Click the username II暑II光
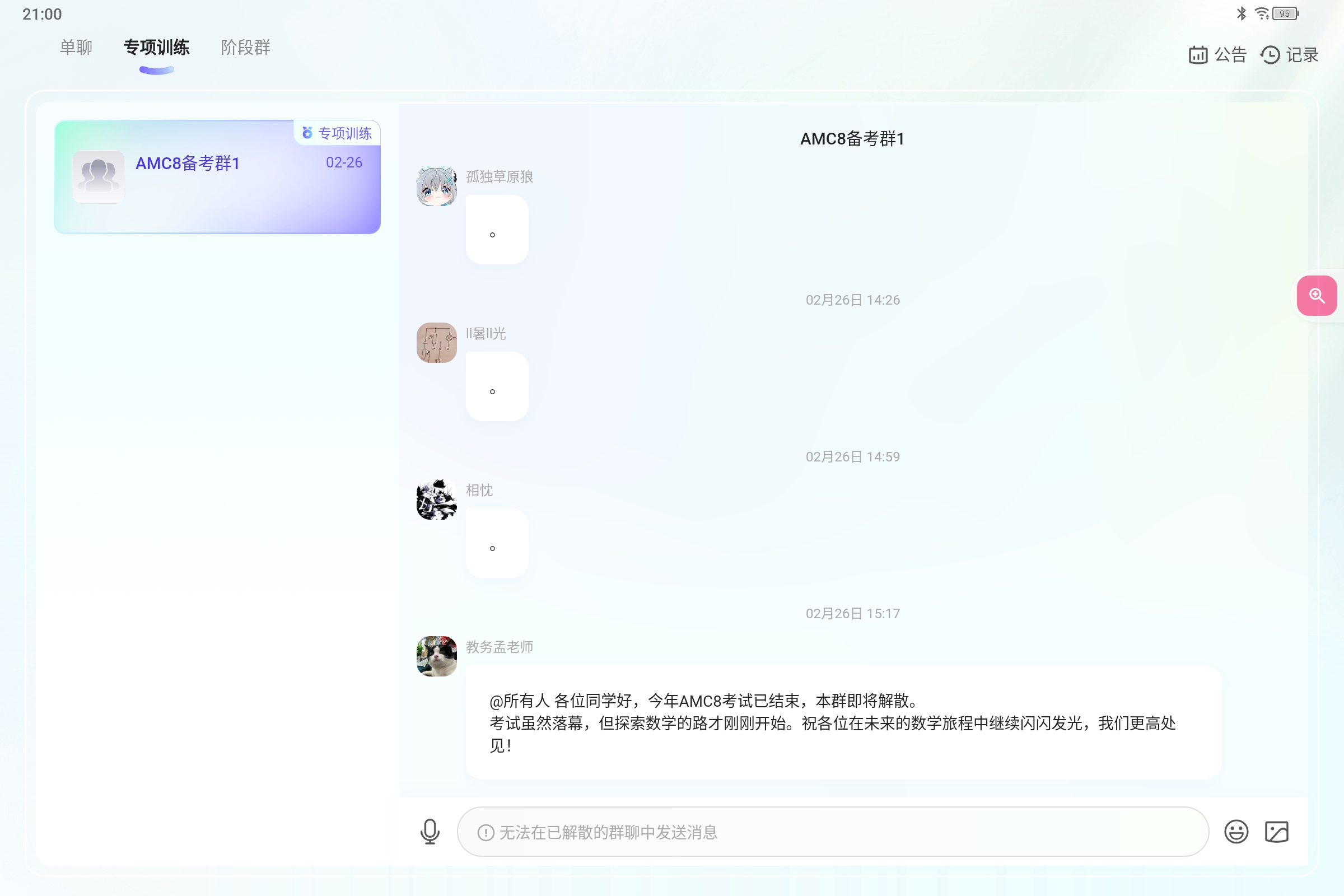This screenshot has height=896, width=1344. [486, 333]
